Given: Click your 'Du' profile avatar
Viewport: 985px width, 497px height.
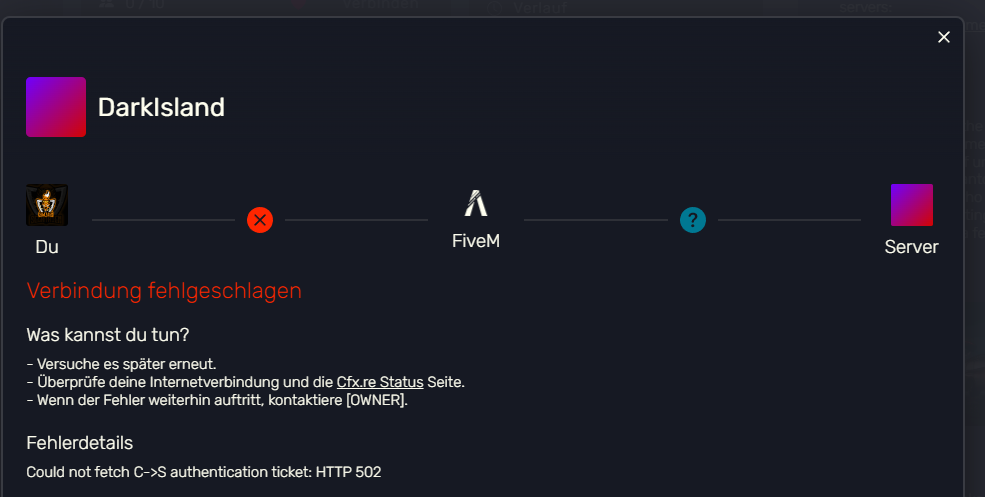Looking at the screenshot, I should [47, 205].
